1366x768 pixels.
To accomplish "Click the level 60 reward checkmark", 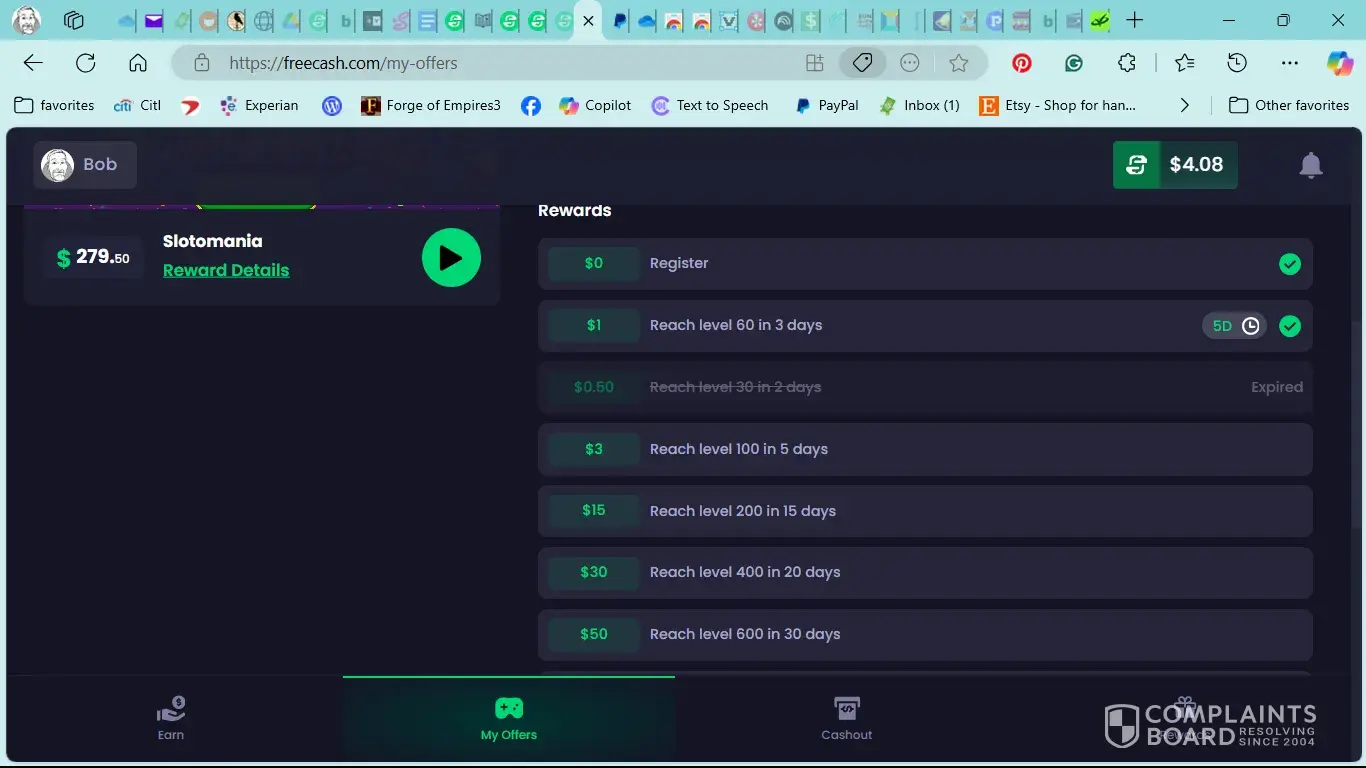I will click(1290, 326).
